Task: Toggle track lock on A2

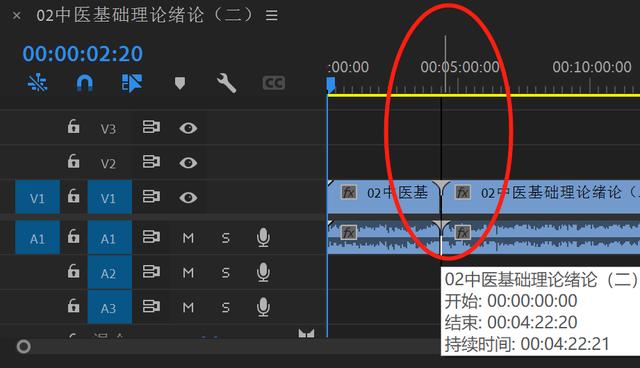Action: coord(73,271)
